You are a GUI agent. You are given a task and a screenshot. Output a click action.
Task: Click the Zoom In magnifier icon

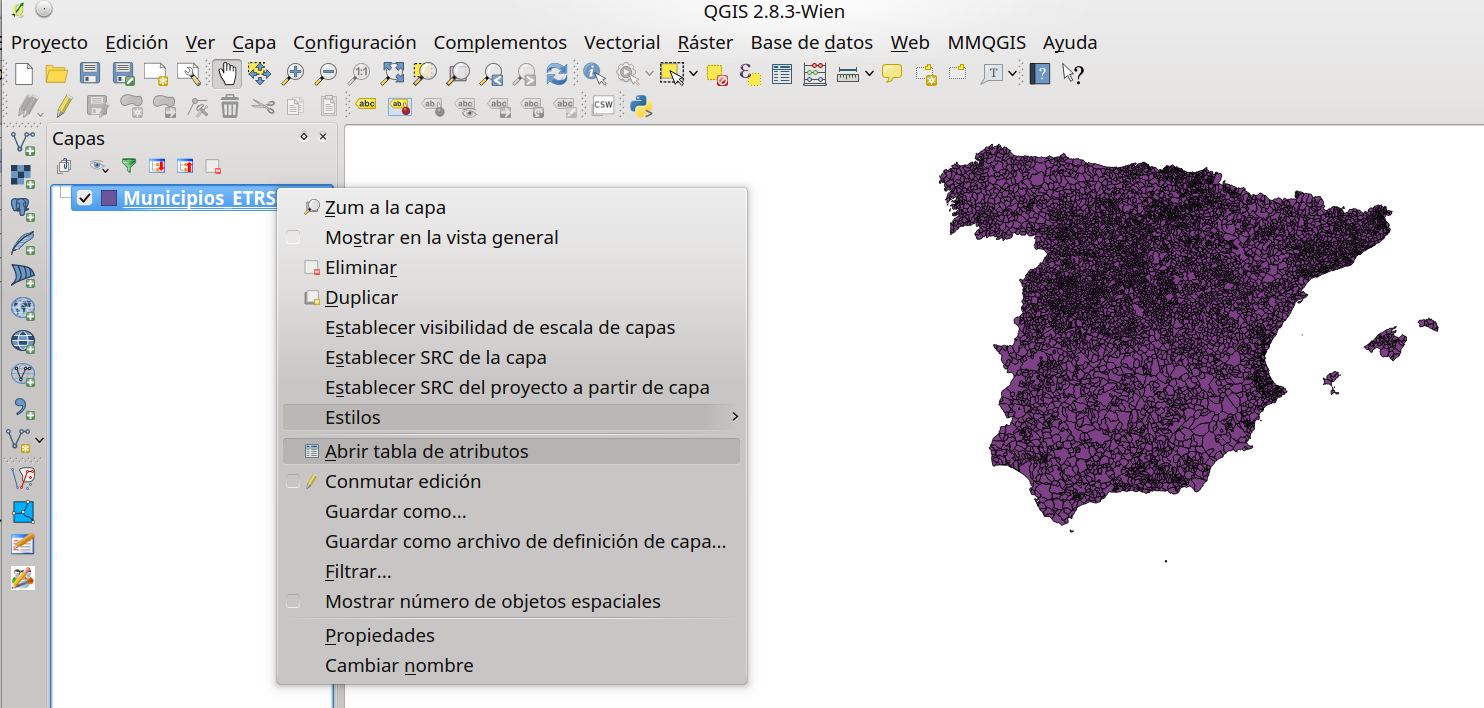click(293, 73)
